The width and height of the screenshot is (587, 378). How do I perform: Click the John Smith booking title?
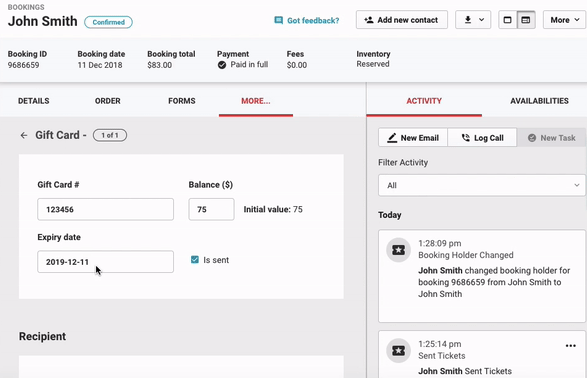pyautogui.click(x=43, y=21)
